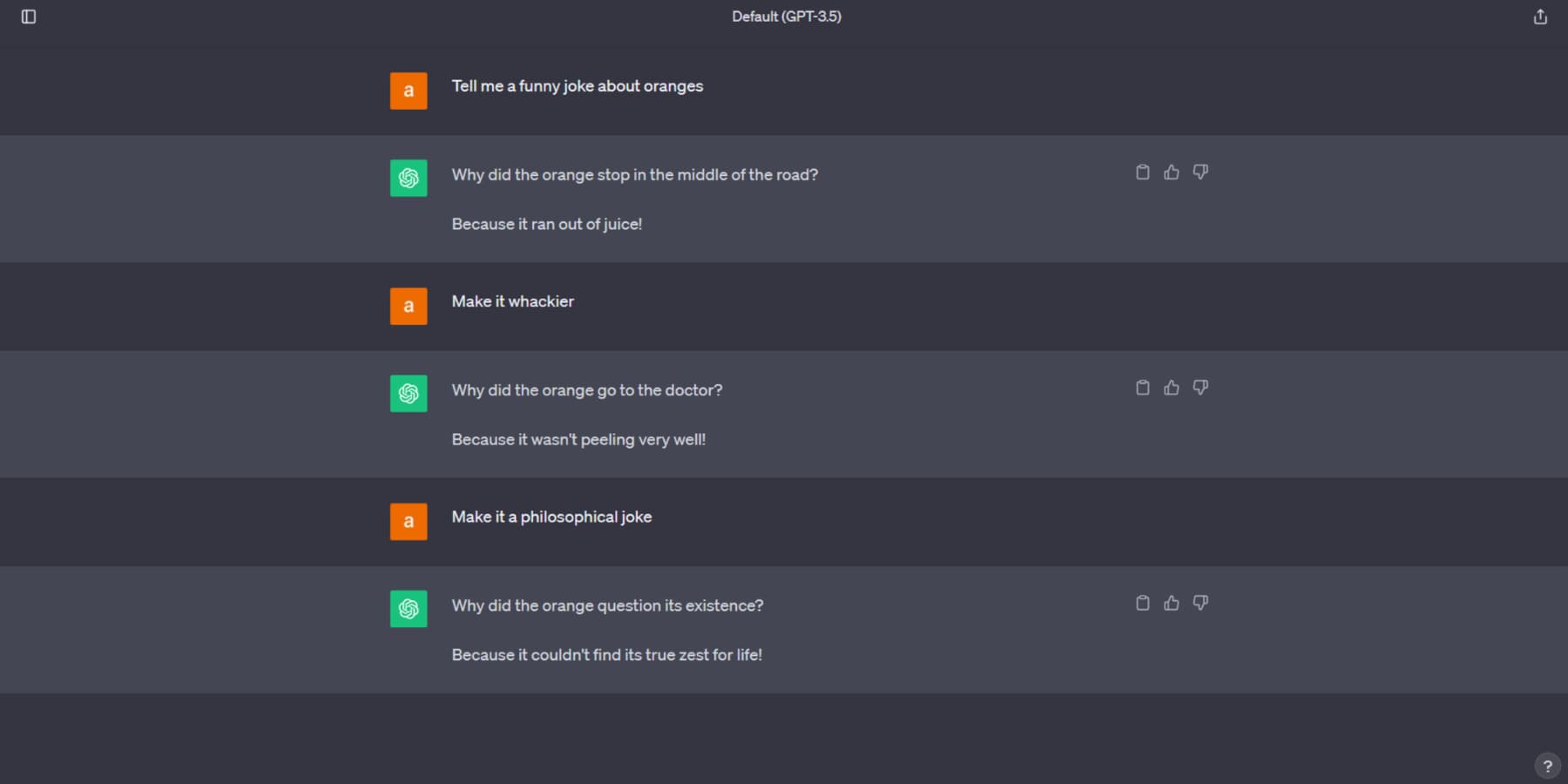Give thumbs up to the existence joke
The image size is (1568, 784).
point(1171,603)
